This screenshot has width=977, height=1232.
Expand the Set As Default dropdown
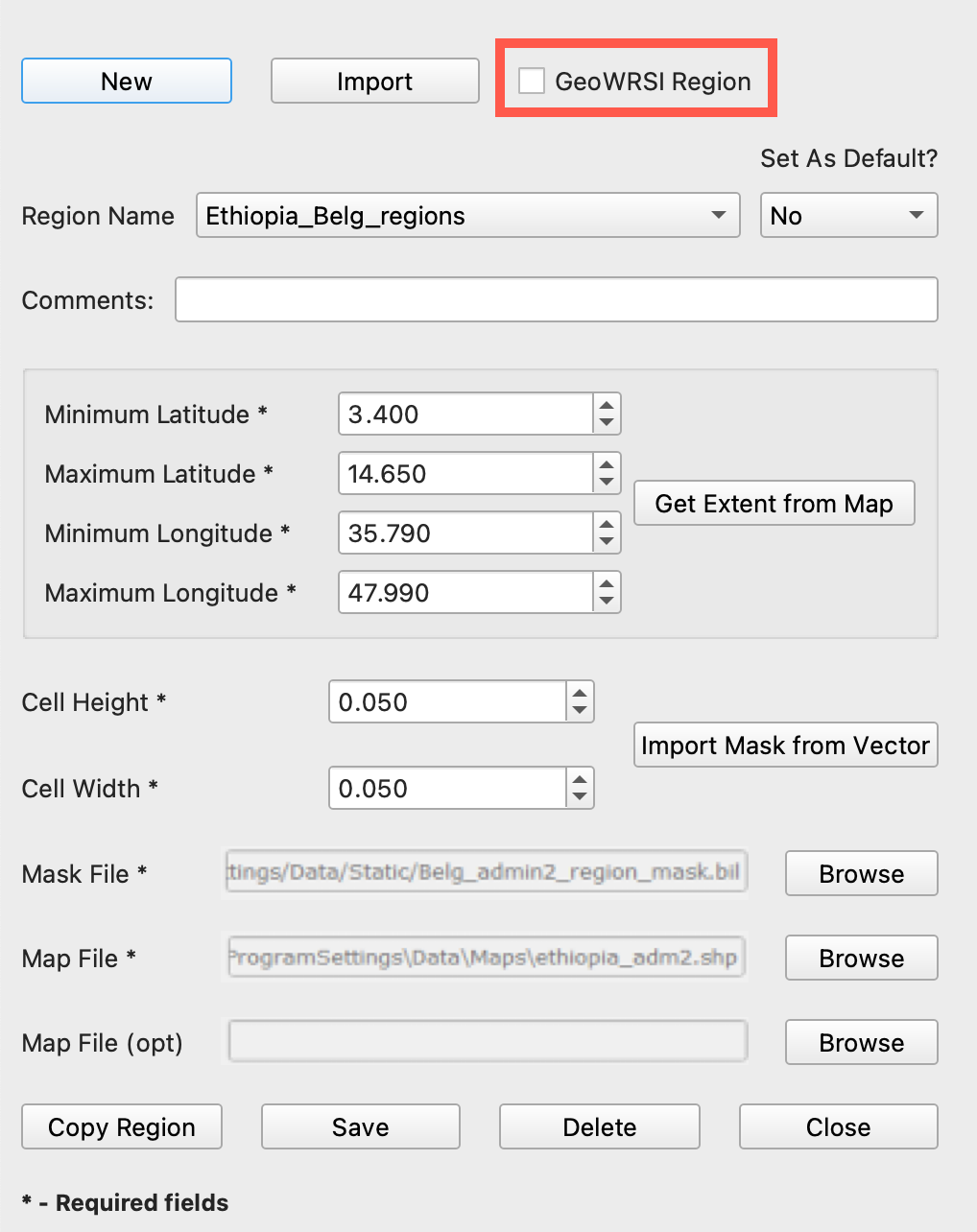click(848, 216)
